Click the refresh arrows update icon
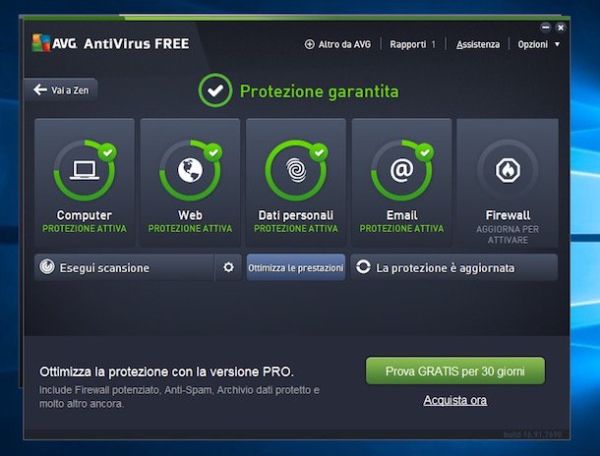The width and height of the screenshot is (600, 456). coord(363,267)
